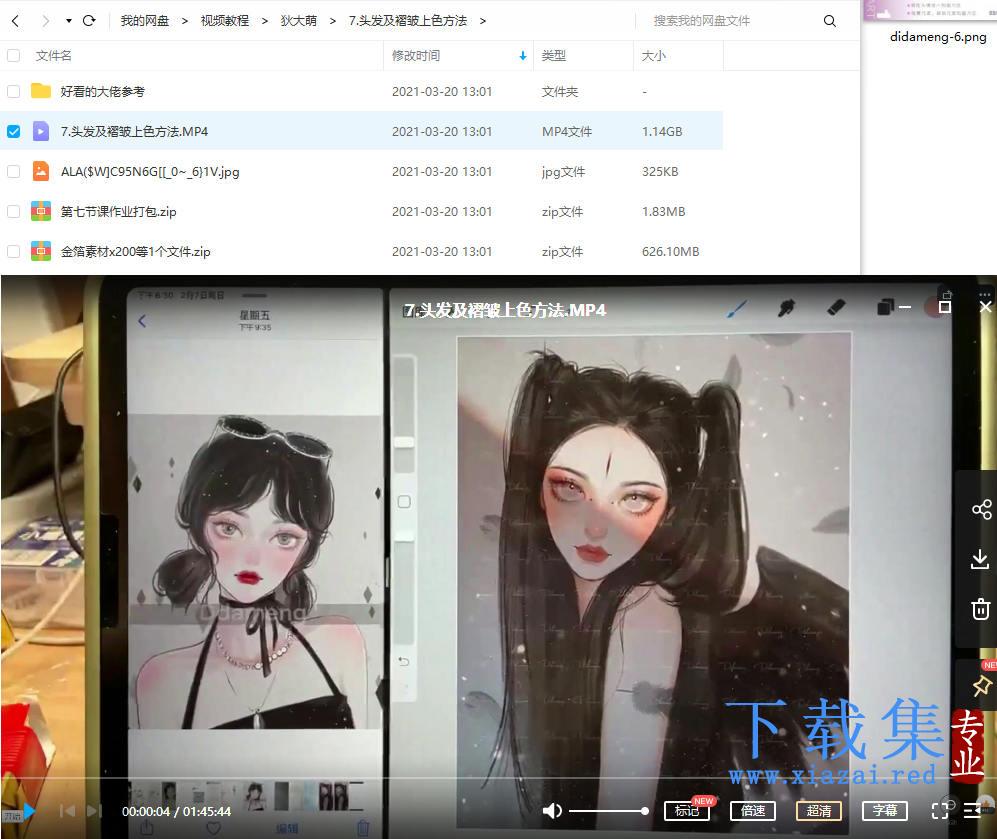Viewport: 997px width, 839px height.
Task: Open 视频教程 breadcrumb
Action: click(225, 21)
